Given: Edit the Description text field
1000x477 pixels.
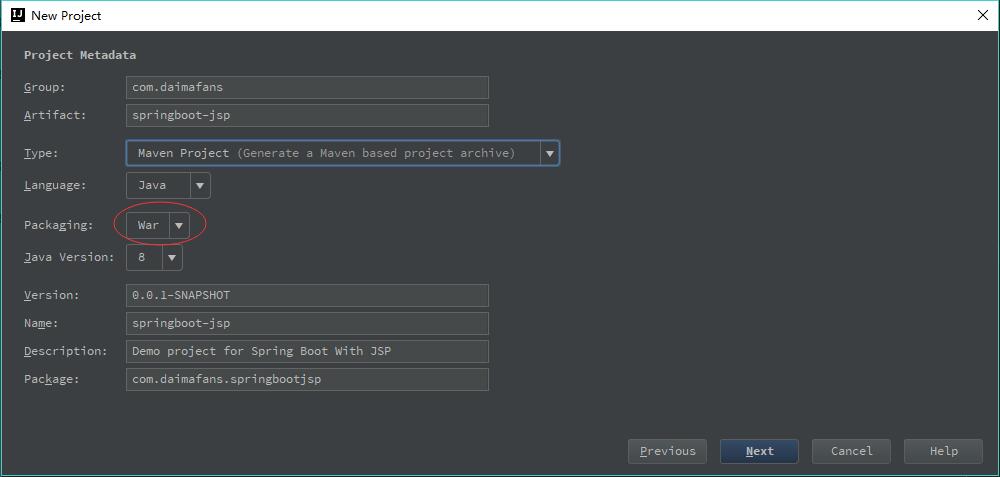Looking at the screenshot, I should pyautogui.click(x=307, y=351).
